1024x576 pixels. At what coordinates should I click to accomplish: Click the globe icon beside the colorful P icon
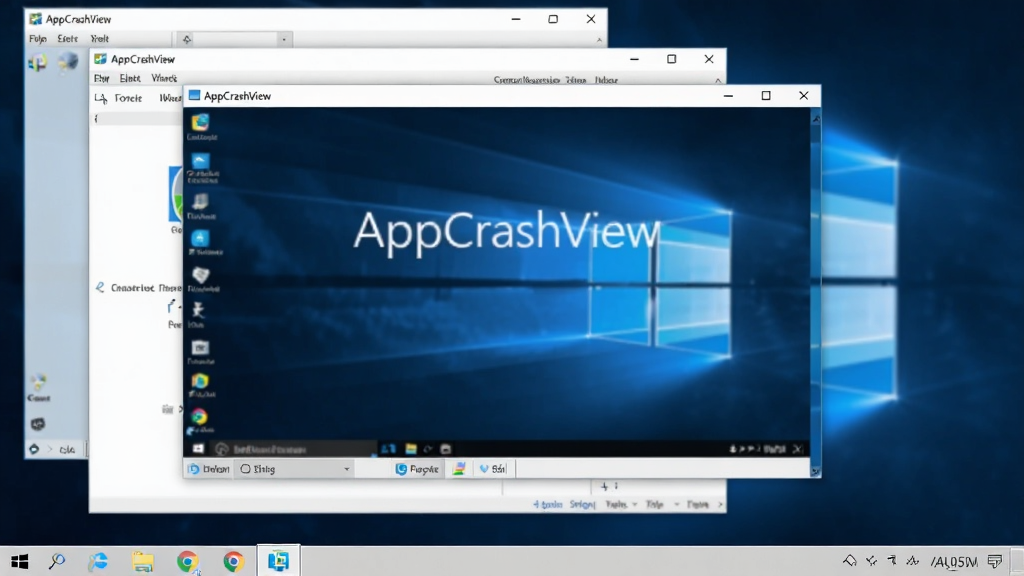[68, 62]
